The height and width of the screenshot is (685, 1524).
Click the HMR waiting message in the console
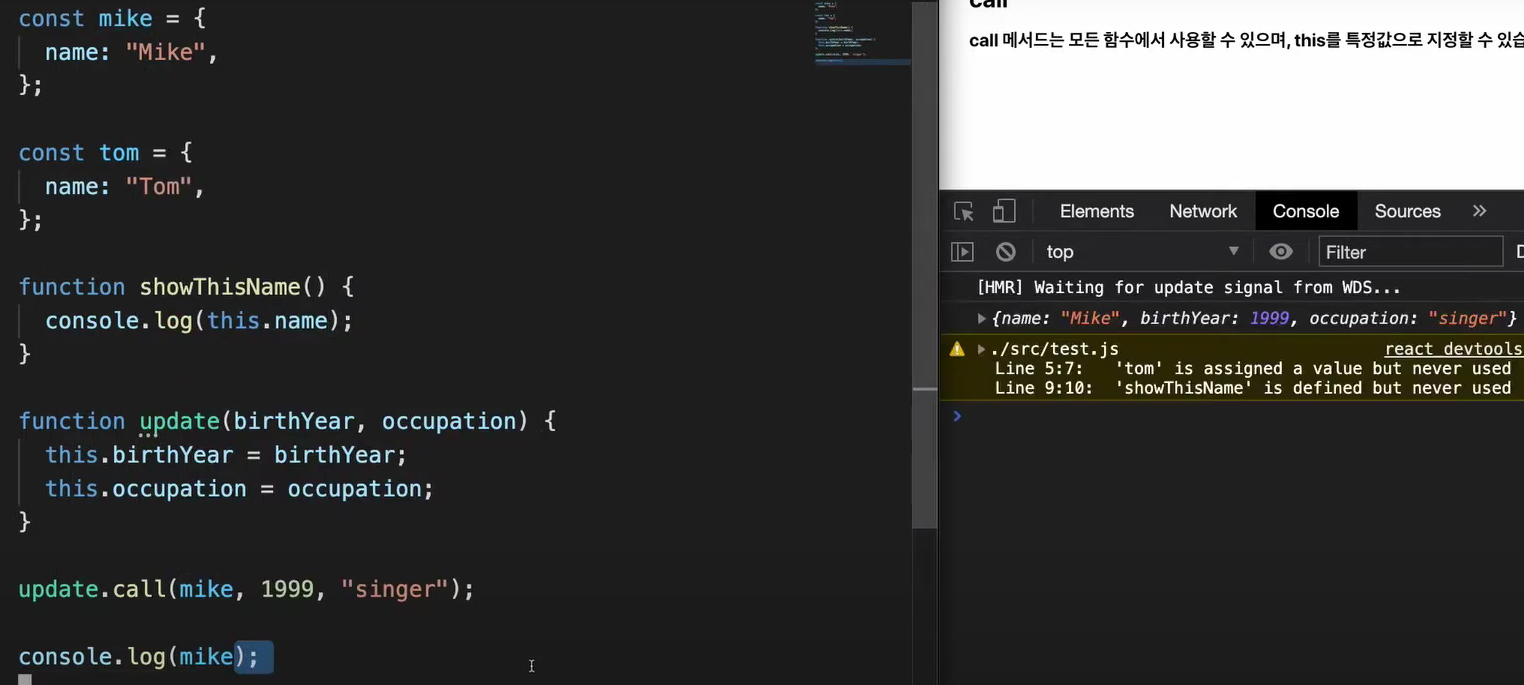(1188, 287)
